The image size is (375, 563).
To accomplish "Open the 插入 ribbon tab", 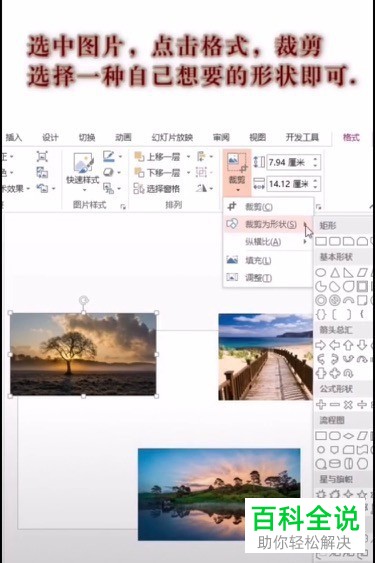I will tap(14, 138).
